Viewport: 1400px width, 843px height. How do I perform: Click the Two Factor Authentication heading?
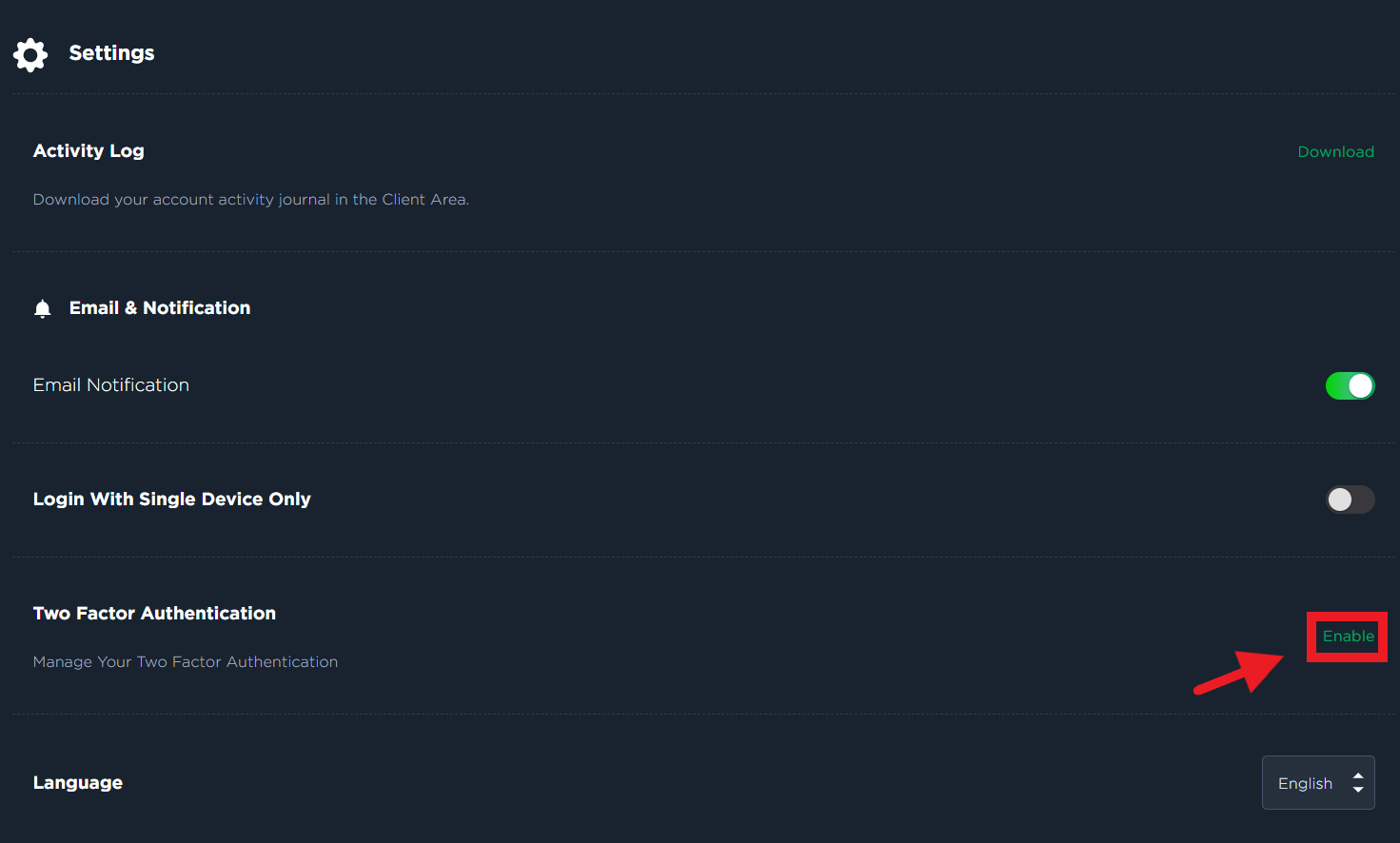click(154, 613)
